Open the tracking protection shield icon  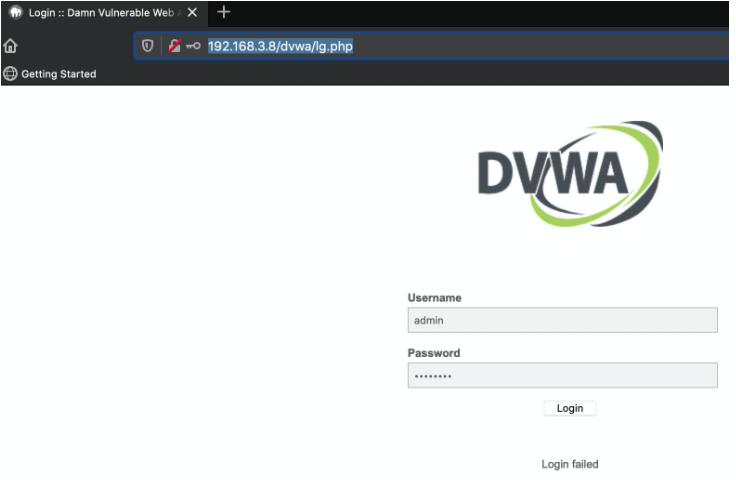(147, 46)
